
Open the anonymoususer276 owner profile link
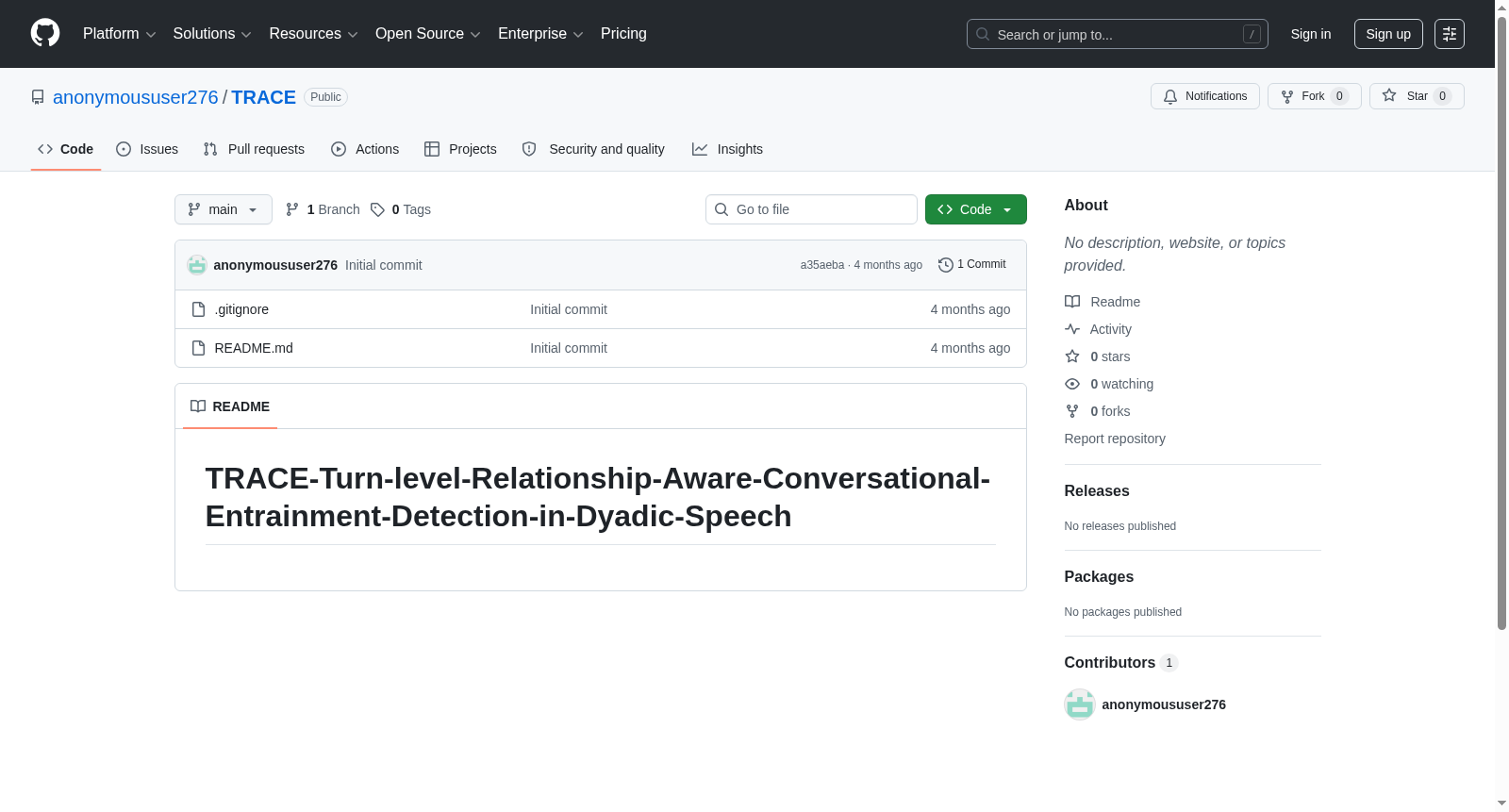point(136,97)
